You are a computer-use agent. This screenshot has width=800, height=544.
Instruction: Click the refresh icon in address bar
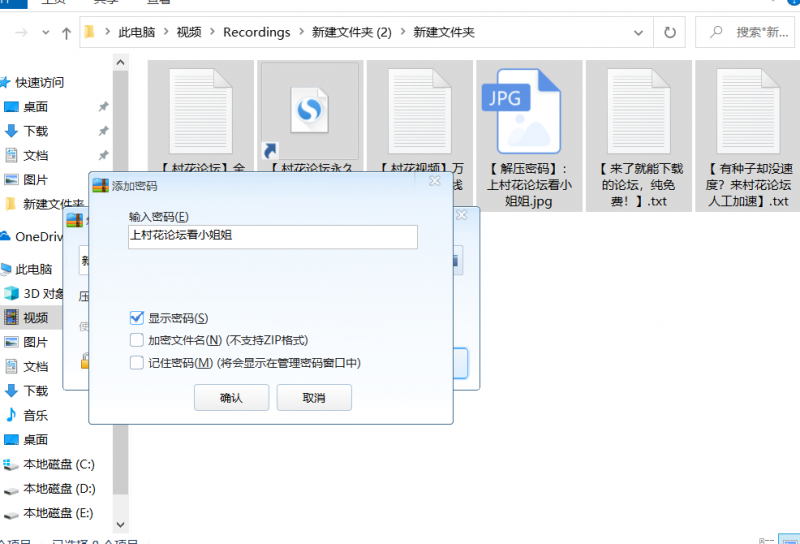tap(669, 33)
